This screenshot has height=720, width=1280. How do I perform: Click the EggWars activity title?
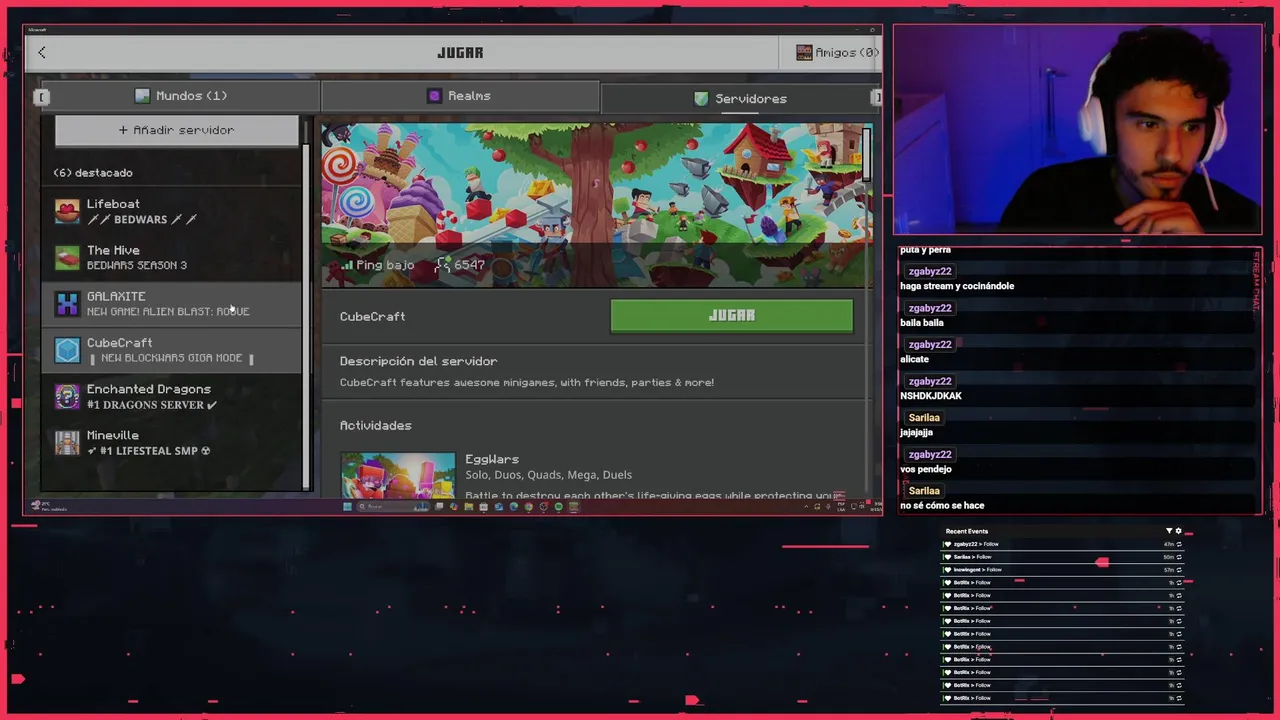pos(492,459)
